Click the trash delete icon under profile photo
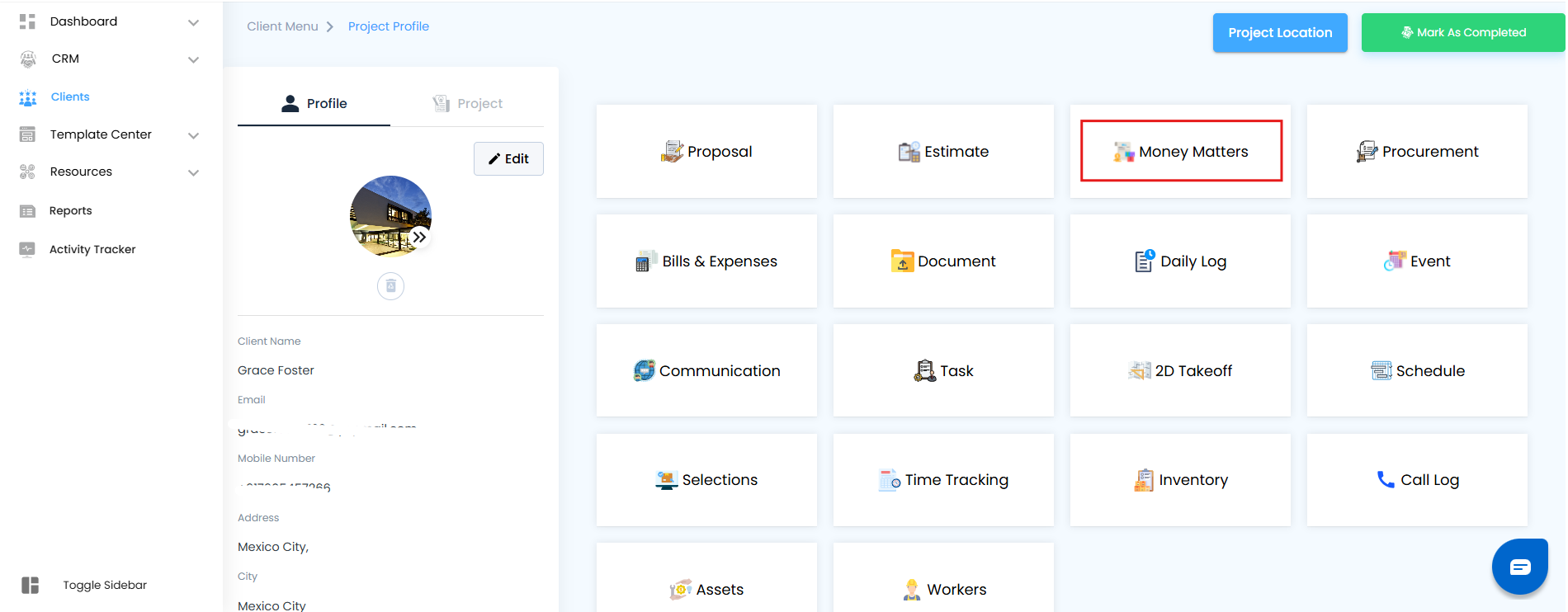The width and height of the screenshot is (1568, 612). click(x=390, y=286)
